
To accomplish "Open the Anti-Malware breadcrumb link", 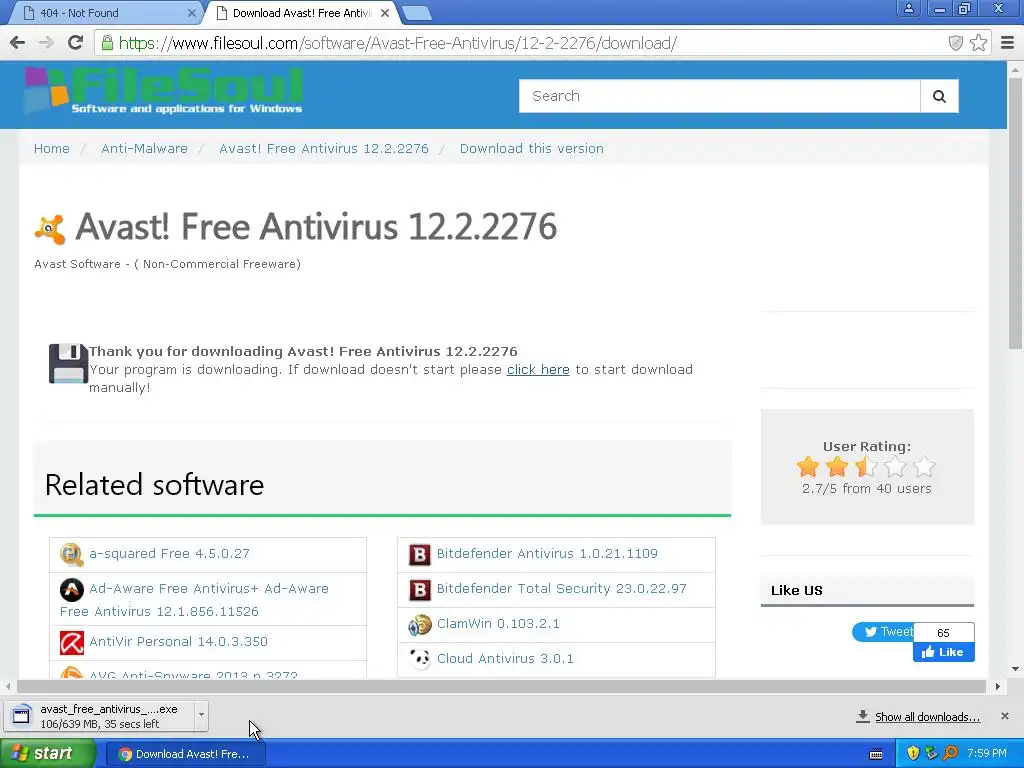I will point(144,148).
